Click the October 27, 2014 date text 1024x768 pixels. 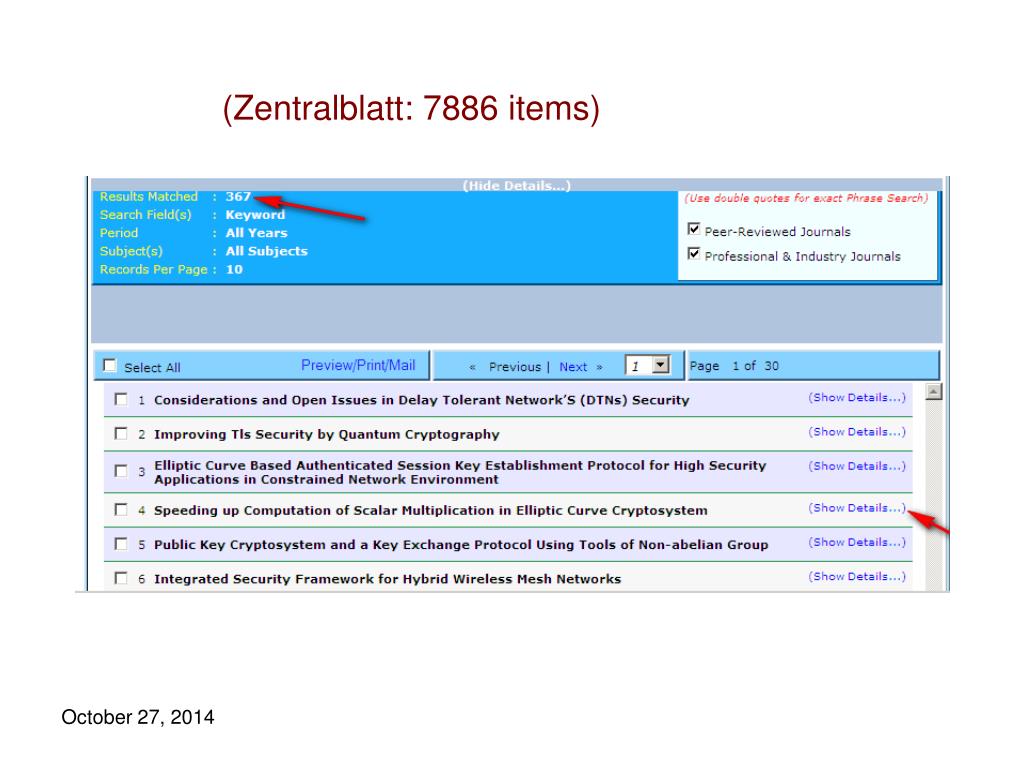tap(138, 717)
